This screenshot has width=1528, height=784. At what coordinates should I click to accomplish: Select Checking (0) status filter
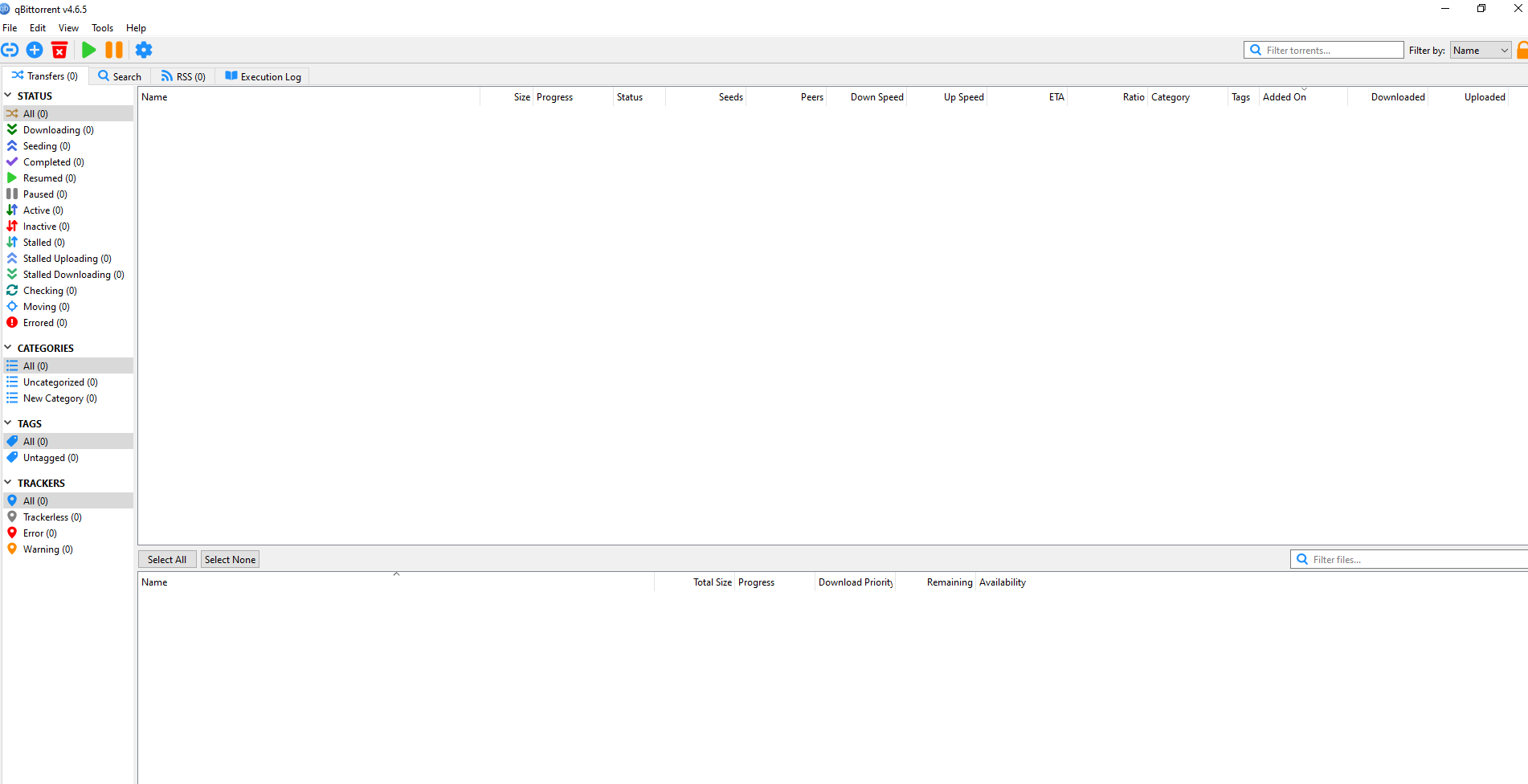(x=68, y=290)
